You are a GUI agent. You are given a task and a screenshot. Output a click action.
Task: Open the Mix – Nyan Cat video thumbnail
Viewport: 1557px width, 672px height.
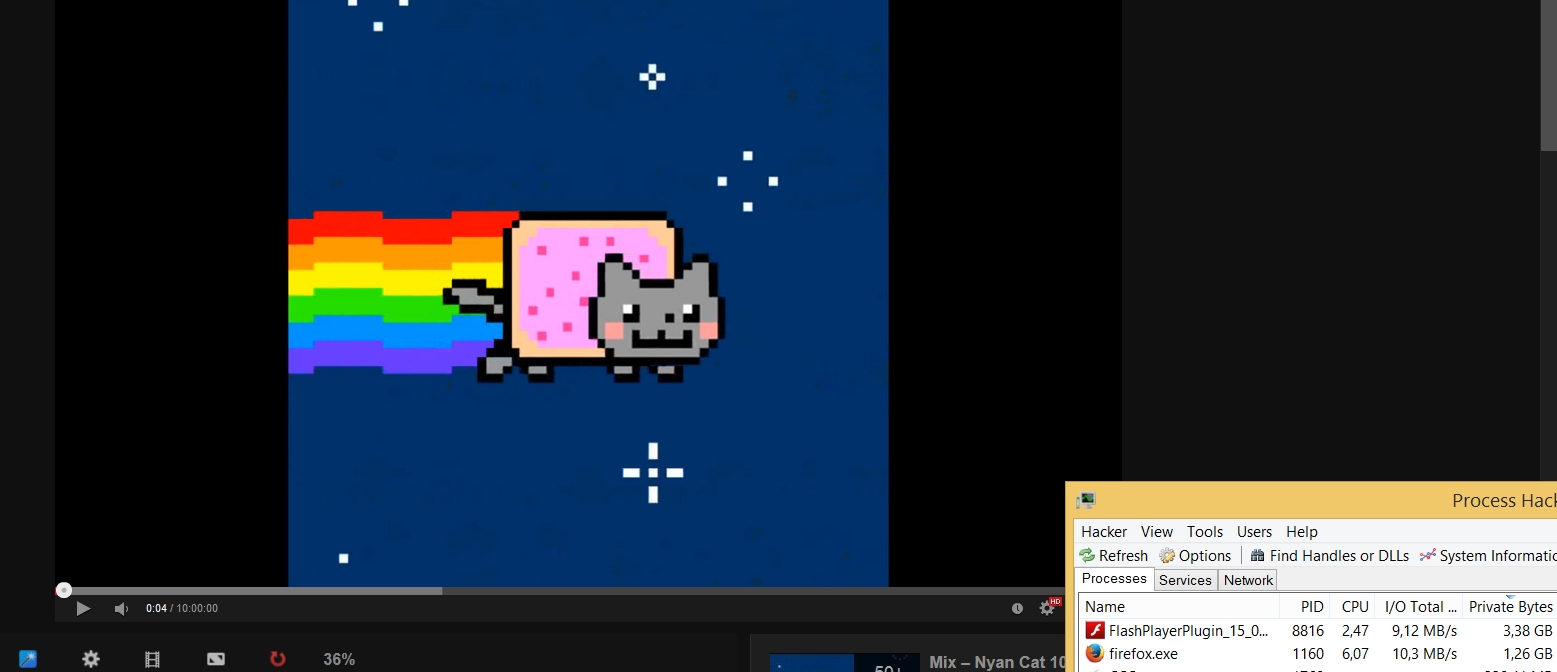pos(844,663)
